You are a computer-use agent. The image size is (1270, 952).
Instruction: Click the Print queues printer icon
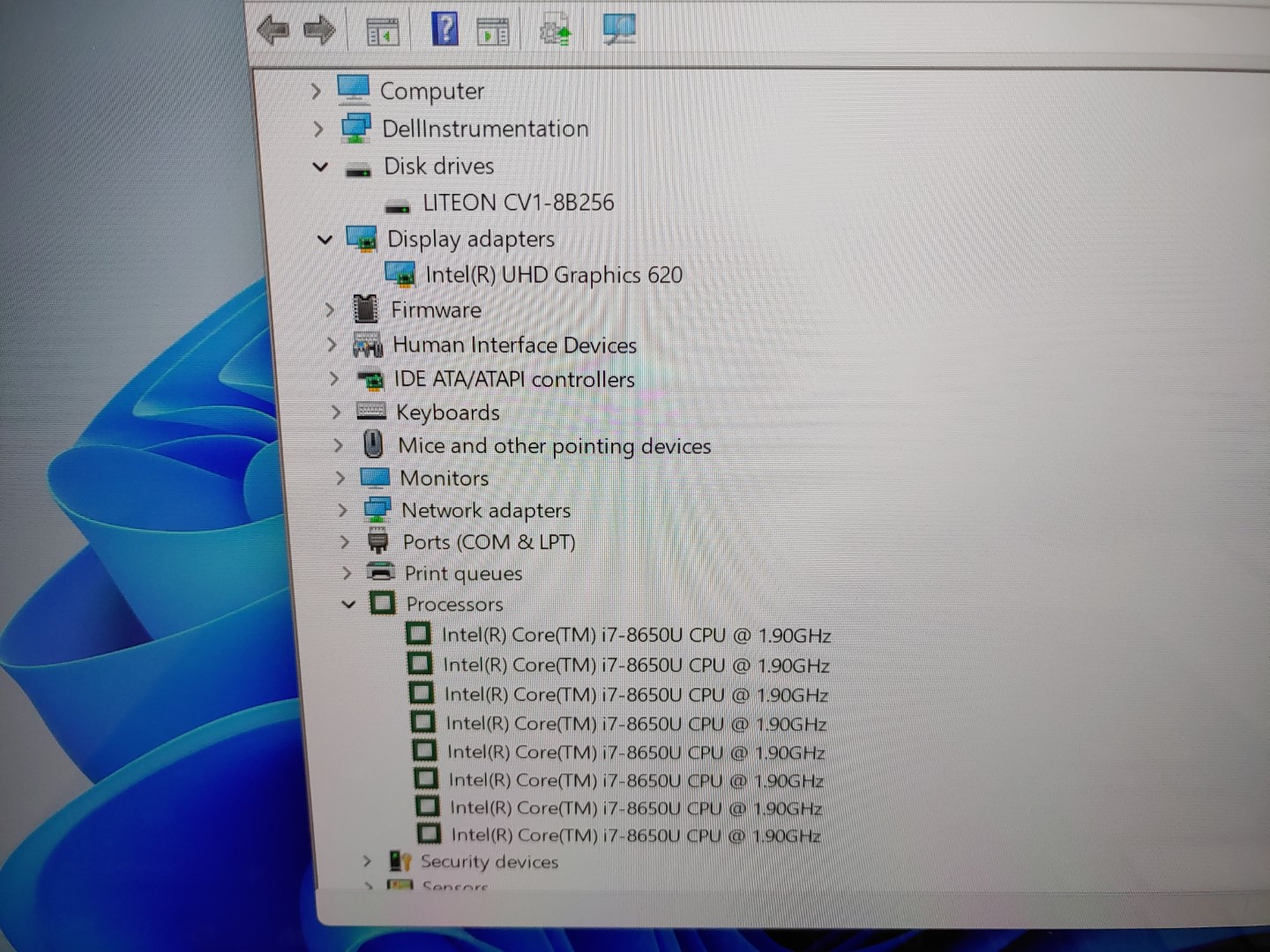380,571
